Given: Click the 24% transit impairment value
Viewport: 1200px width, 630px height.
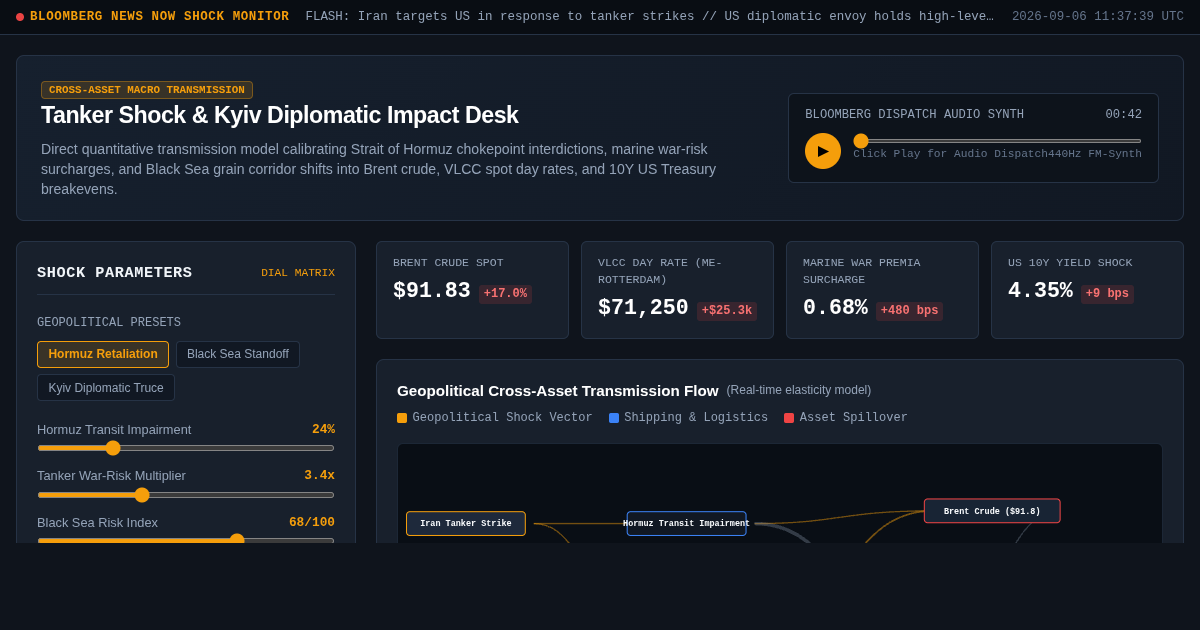Looking at the screenshot, I should pyautogui.click(x=323, y=430).
